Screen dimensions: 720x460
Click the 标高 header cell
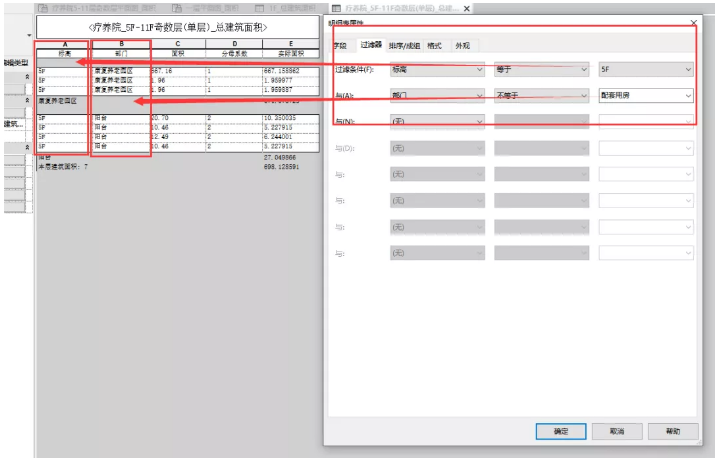pyautogui.click(x=65, y=53)
